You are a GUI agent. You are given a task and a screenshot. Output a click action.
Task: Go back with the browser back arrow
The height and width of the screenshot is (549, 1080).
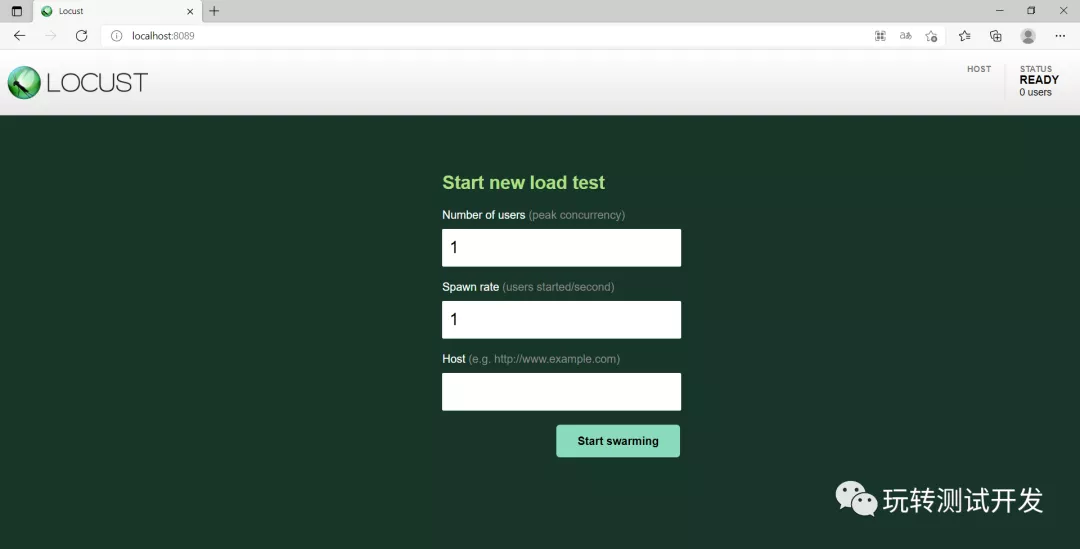click(x=19, y=36)
